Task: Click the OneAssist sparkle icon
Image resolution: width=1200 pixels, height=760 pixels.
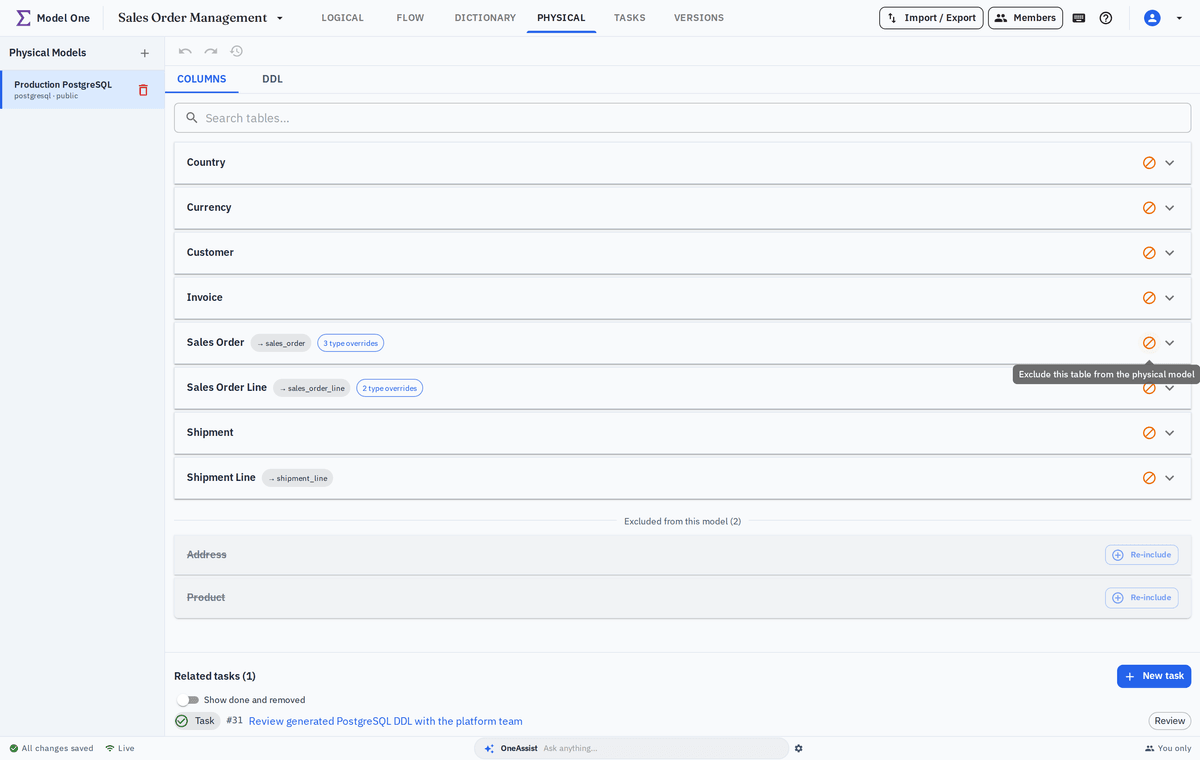Action: [x=489, y=748]
